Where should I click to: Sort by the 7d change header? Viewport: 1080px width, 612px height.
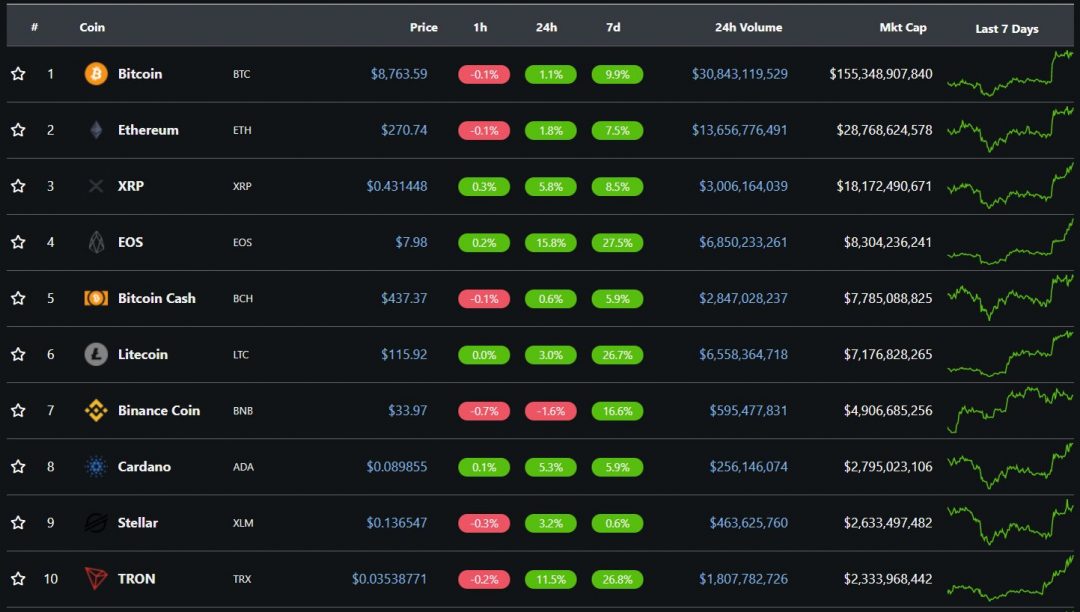(613, 27)
